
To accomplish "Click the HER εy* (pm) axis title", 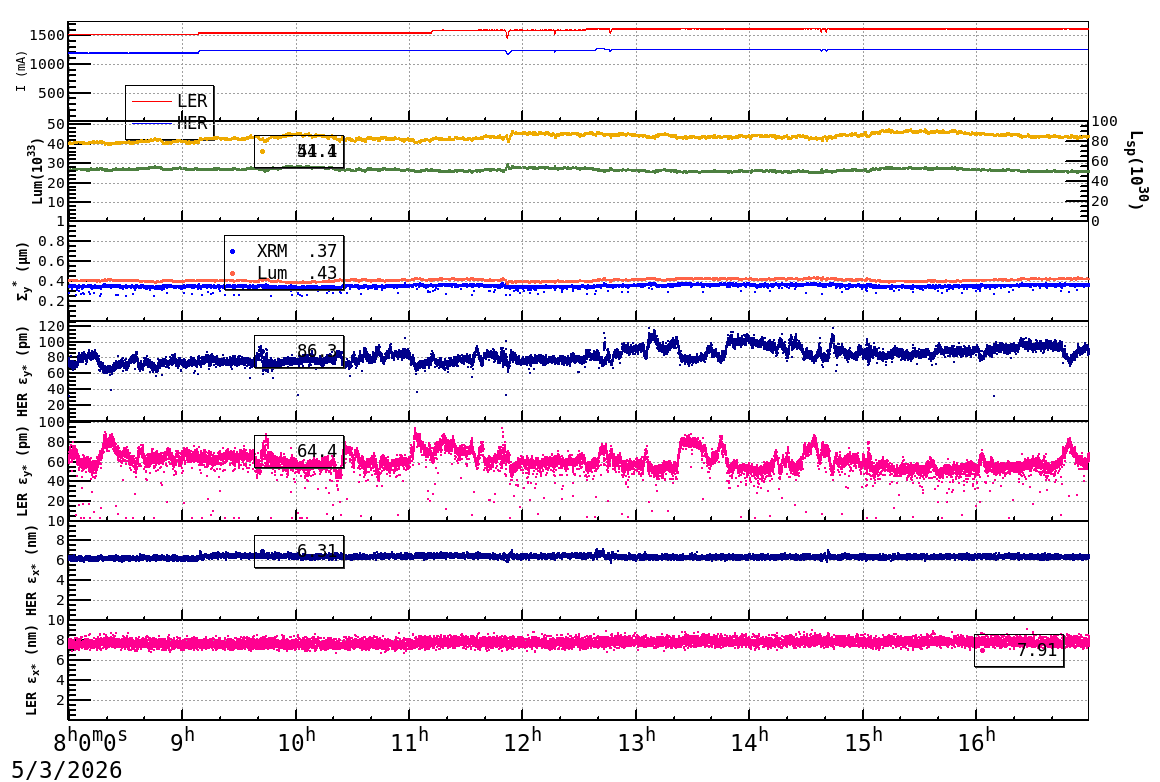I will point(22,371).
